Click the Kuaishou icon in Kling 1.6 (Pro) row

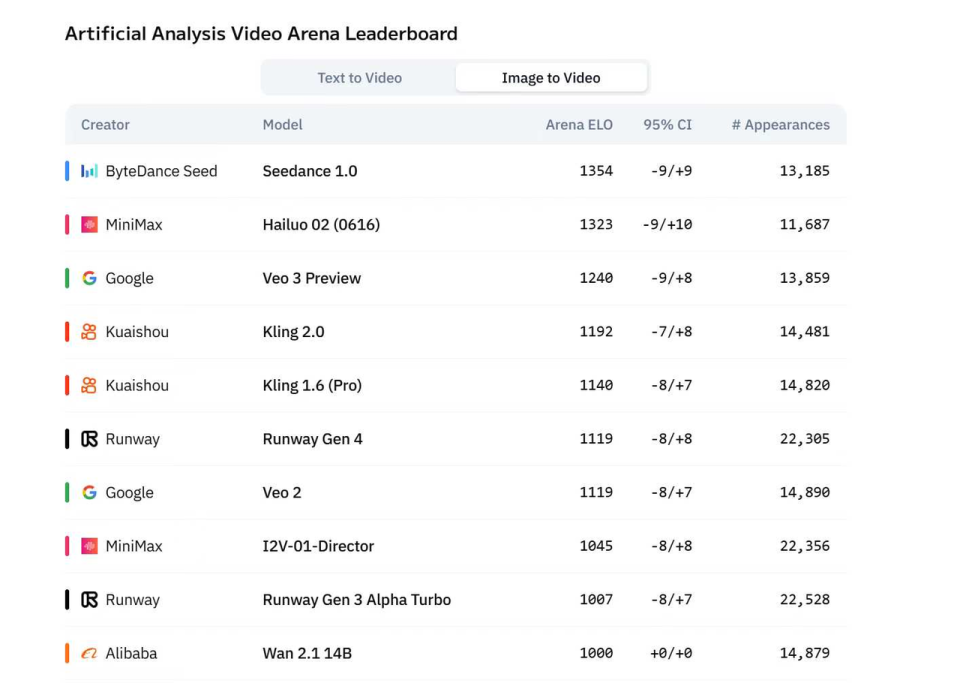tap(89, 386)
